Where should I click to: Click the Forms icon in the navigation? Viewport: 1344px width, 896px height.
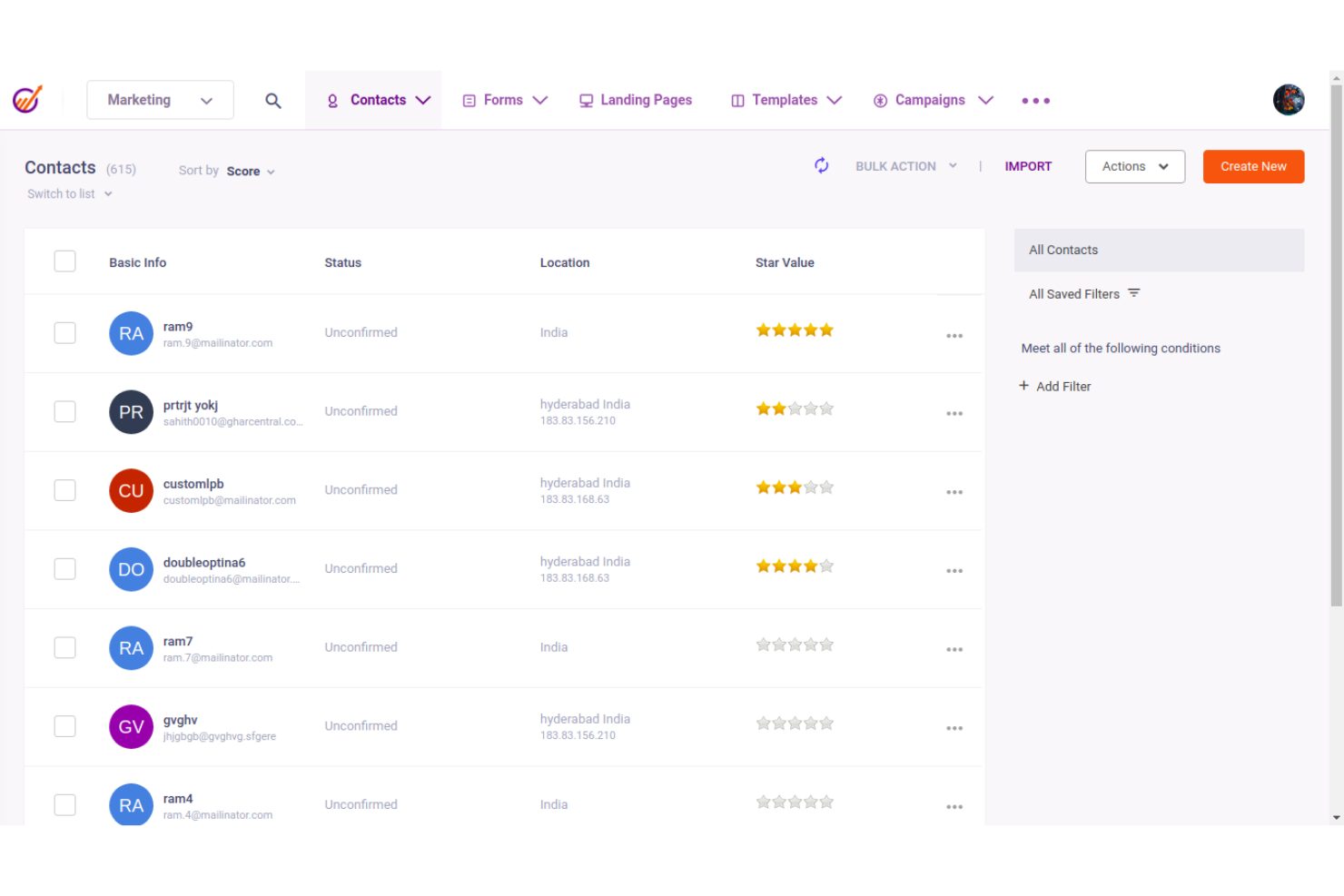[469, 100]
